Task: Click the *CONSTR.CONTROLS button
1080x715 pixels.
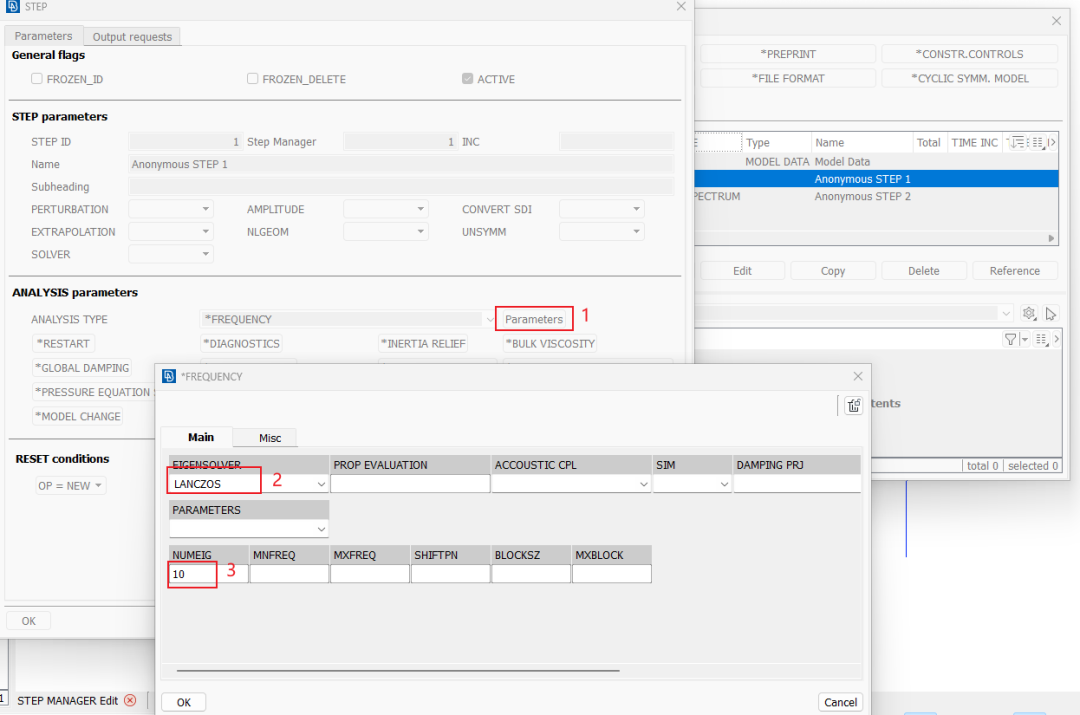Action: (969, 54)
